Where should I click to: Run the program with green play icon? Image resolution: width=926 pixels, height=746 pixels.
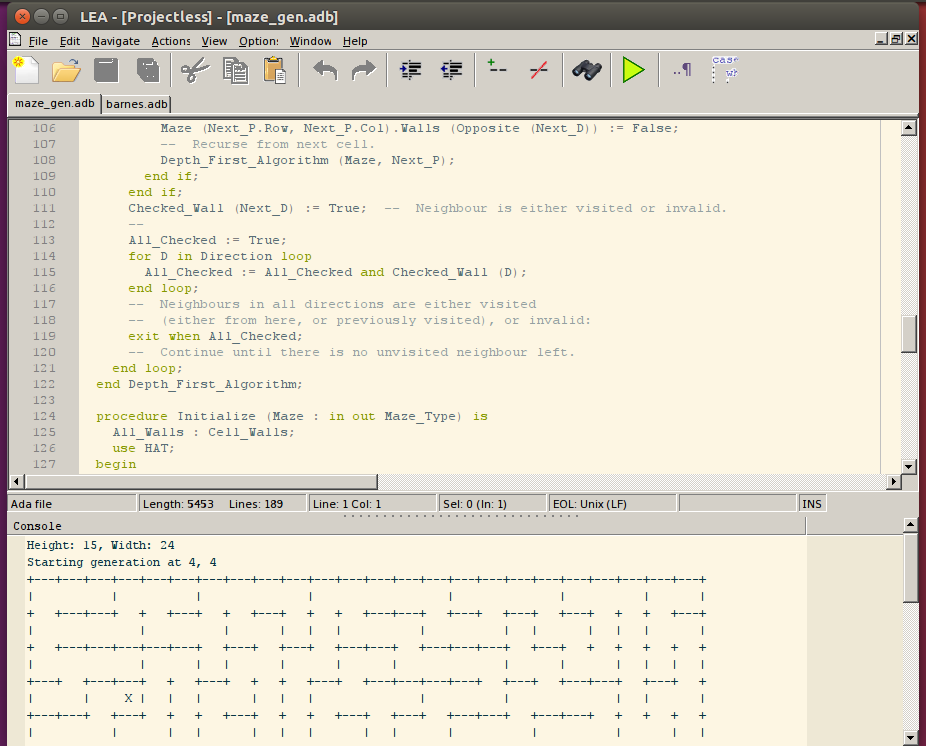(x=634, y=70)
